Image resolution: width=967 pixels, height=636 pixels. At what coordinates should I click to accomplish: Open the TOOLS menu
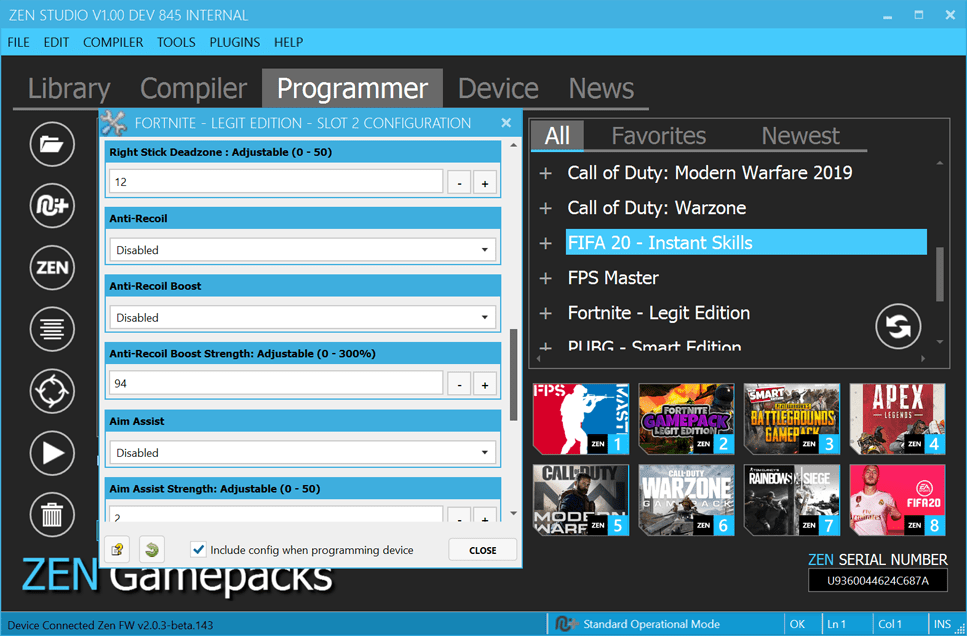pyautogui.click(x=176, y=43)
